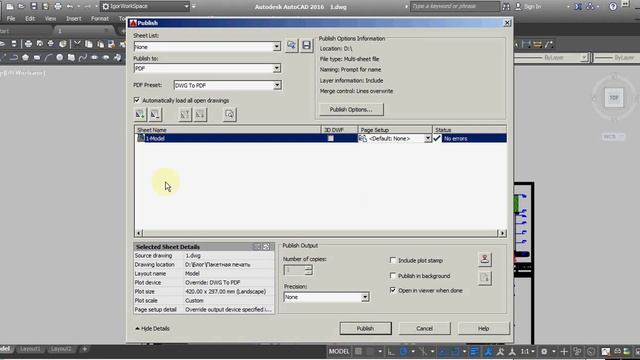Click the Sheet Name column header
The image size is (640, 360).
pyautogui.click(x=228, y=130)
